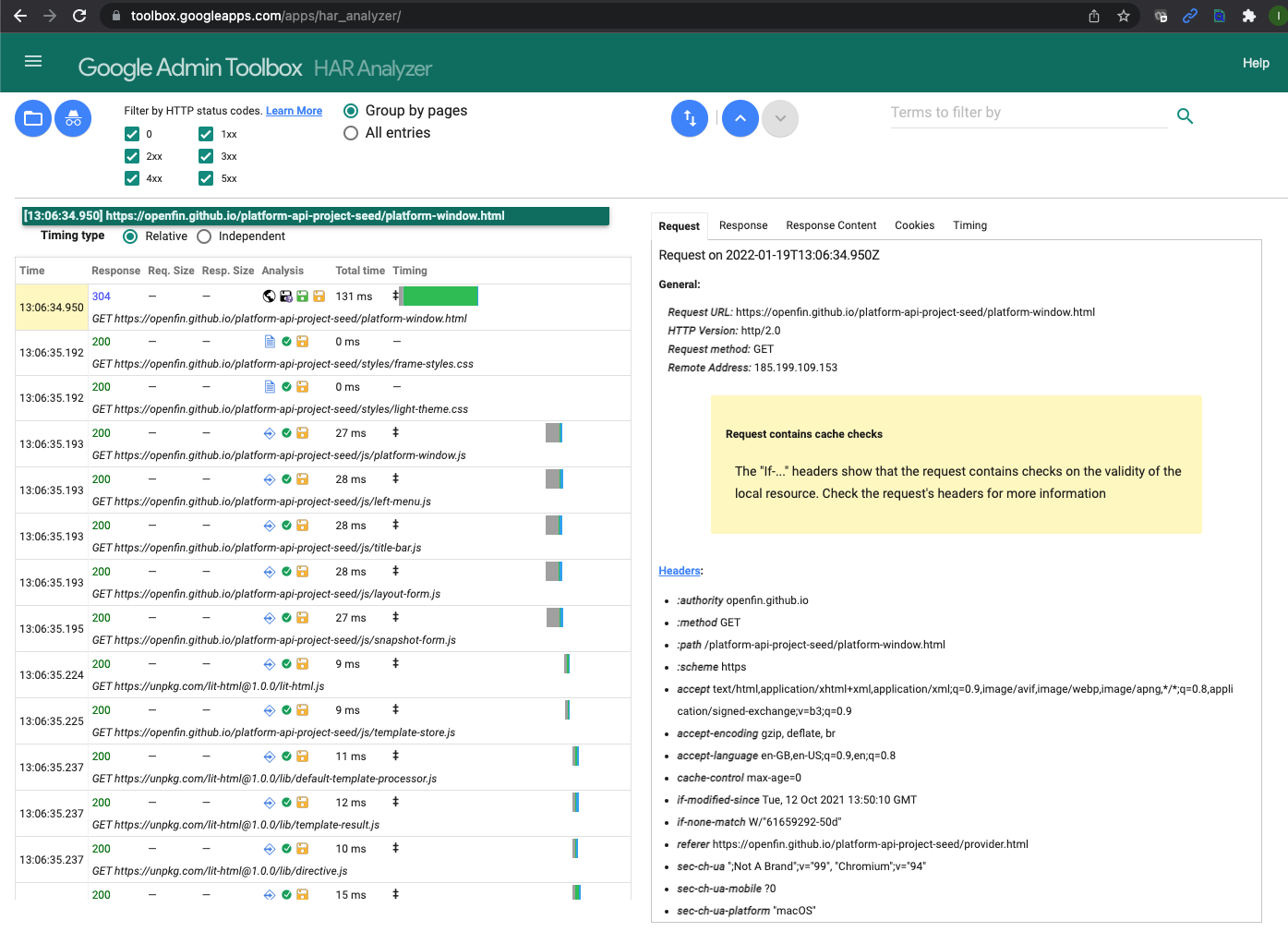The image size is (1288, 944).
Task: Select row GET .../lib/template-result.js
Action: pyautogui.click(x=324, y=814)
